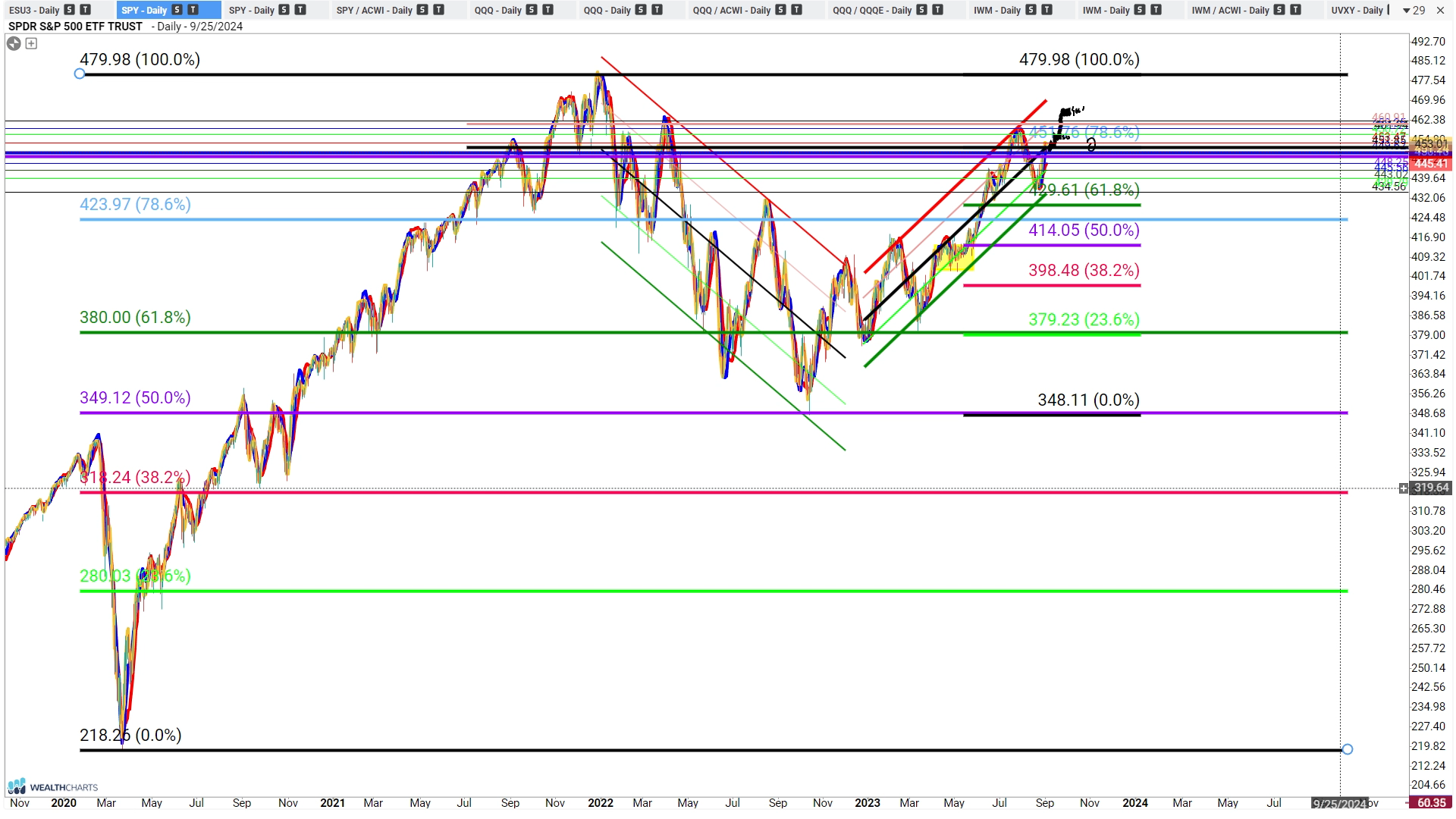Click the S icon on the IWM / ACWI tab
This screenshot has height=819, width=1456.
point(1279,10)
